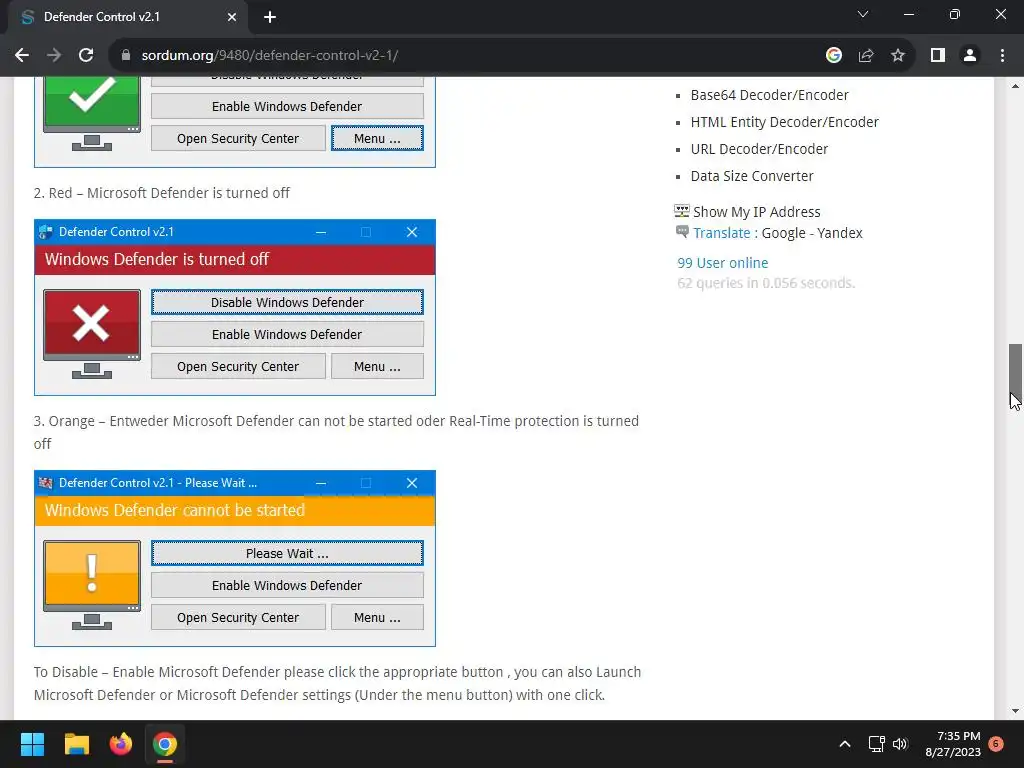The height and width of the screenshot is (768, 1024).
Task: Click Enable Windows Defender in the red window
Action: [x=287, y=334]
